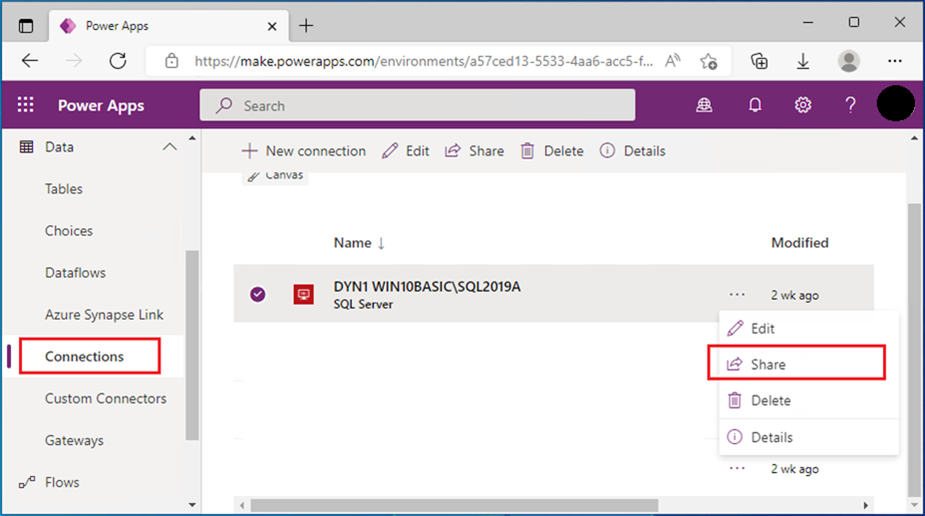Image resolution: width=925 pixels, height=516 pixels.
Task: Click the horizontal scrollbar thumb
Action: pos(454,505)
